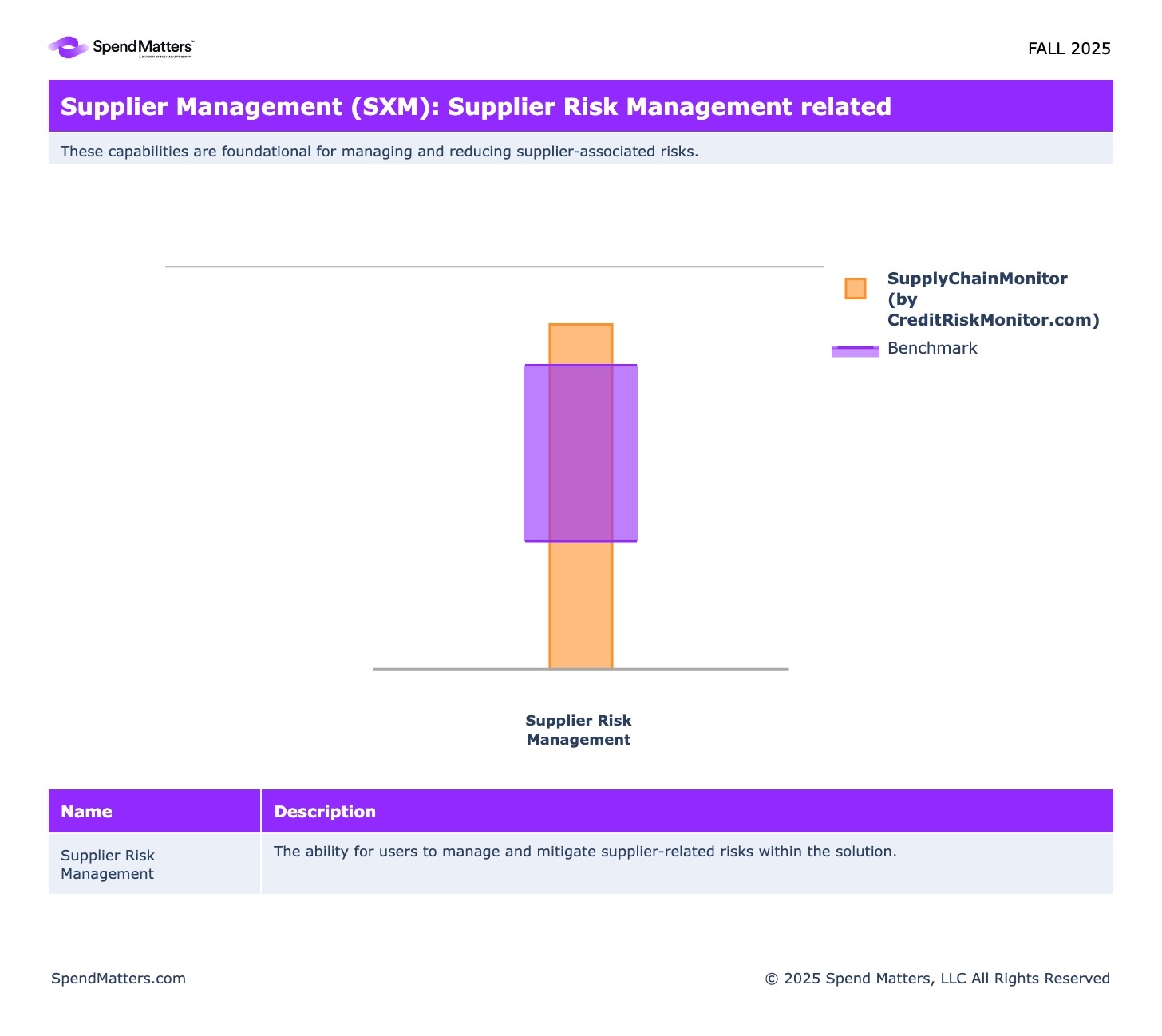Click the Supplier Risk Management axis label

pyautogui.click(x=578, y=730)
